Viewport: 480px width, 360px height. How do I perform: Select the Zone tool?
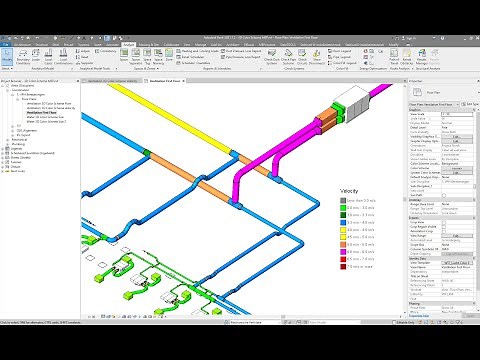pos(169,56)
